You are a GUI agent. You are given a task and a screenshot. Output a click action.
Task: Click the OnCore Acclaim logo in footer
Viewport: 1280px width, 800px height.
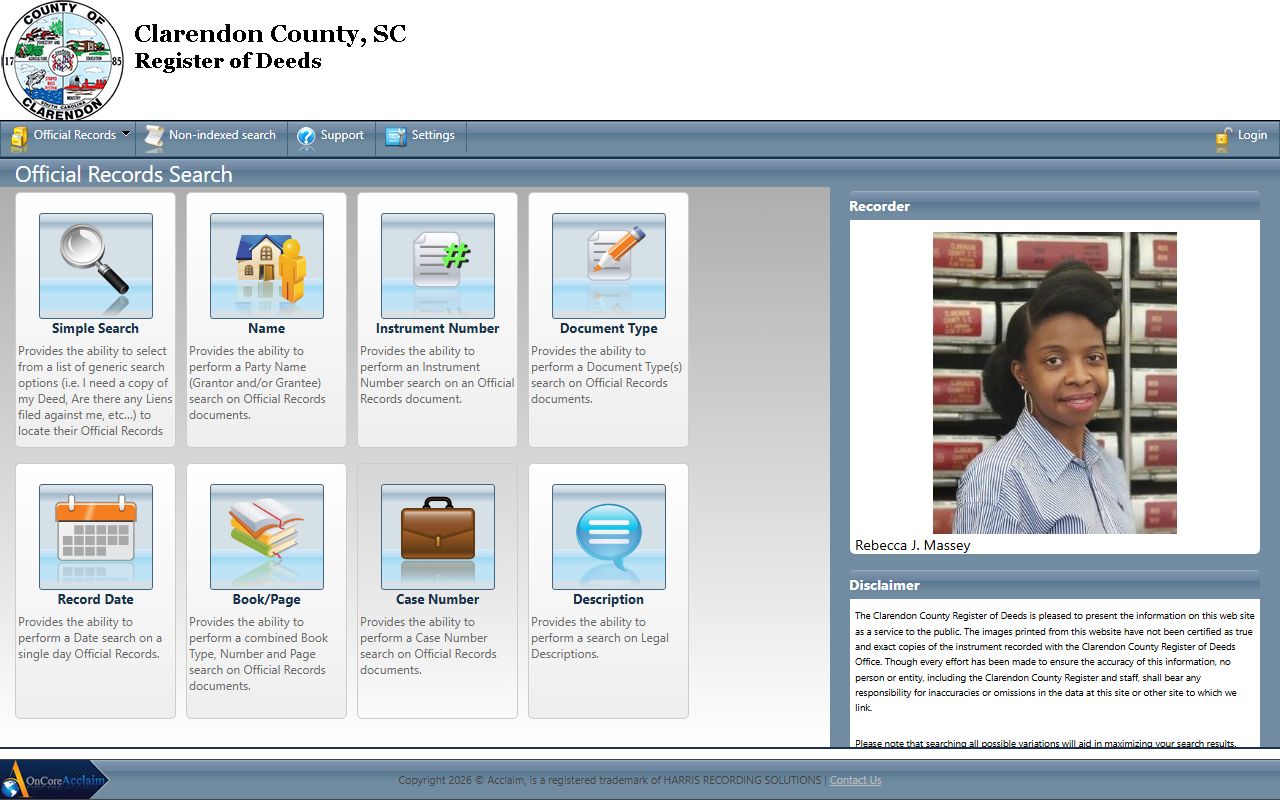(55, 780)
